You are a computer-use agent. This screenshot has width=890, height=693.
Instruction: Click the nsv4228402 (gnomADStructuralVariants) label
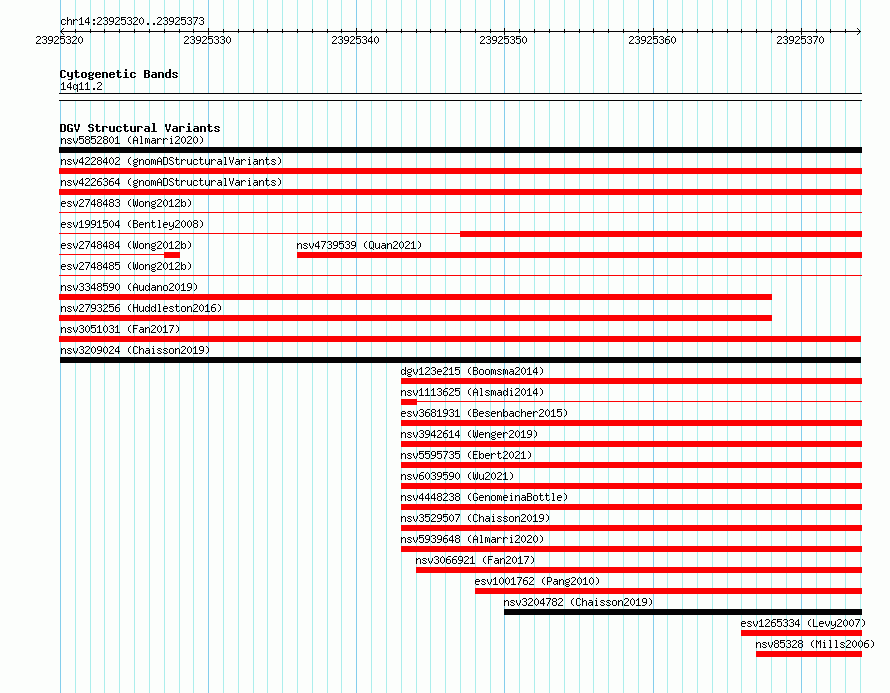click(171, 161)
